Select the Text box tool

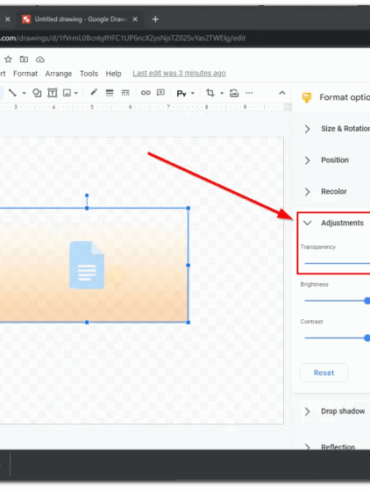pos(52,93)
